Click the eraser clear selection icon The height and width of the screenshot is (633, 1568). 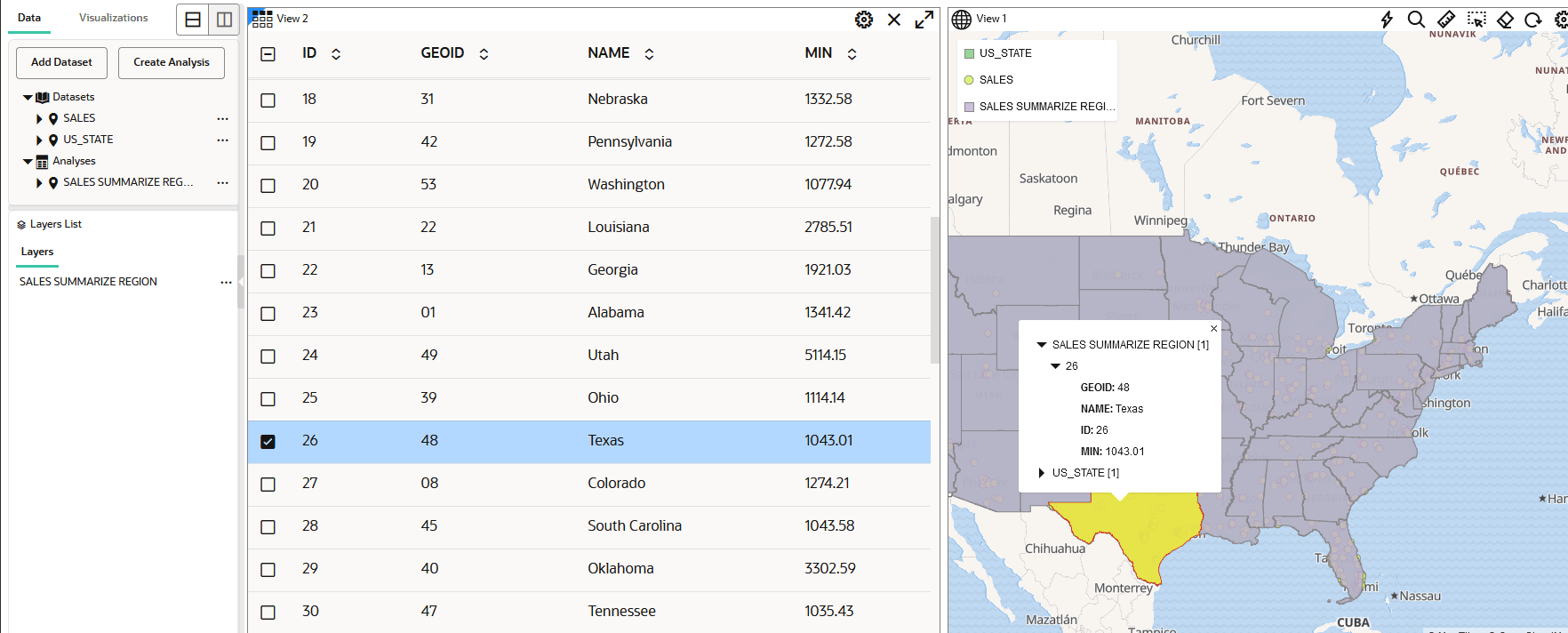point(1506,20)
